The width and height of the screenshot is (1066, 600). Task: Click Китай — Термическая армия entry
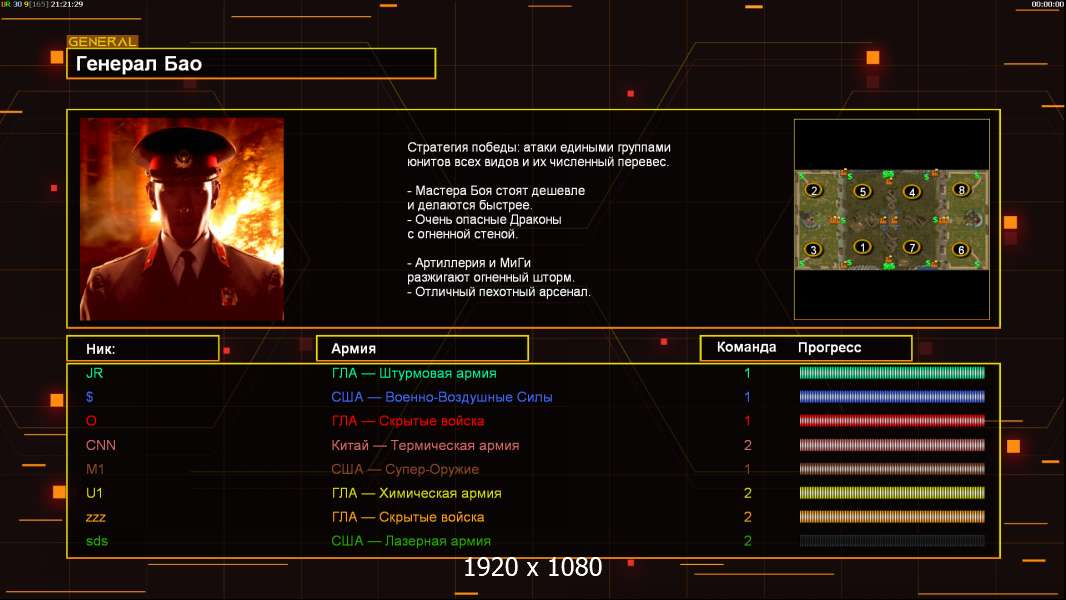coord(425,445)
